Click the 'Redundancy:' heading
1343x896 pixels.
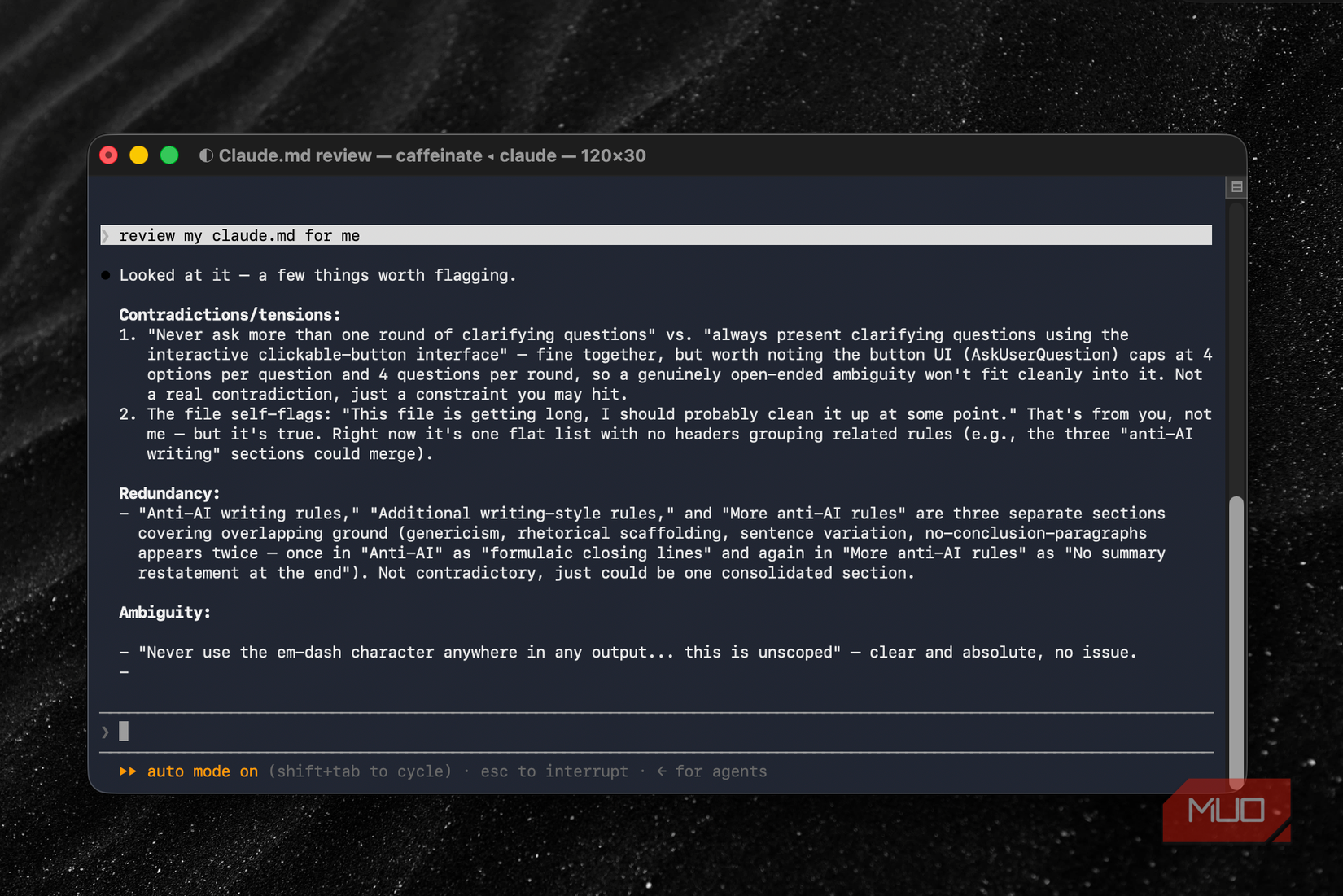169,493
